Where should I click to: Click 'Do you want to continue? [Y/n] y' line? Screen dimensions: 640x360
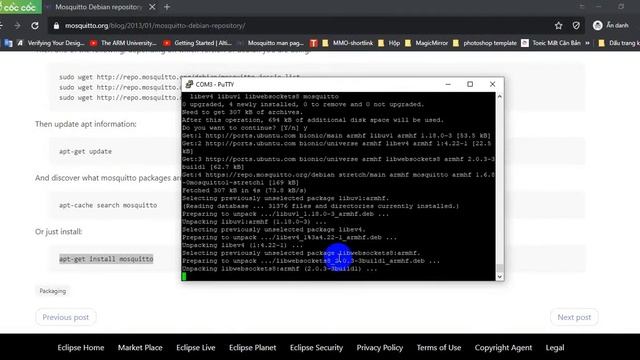click(245, 128)
